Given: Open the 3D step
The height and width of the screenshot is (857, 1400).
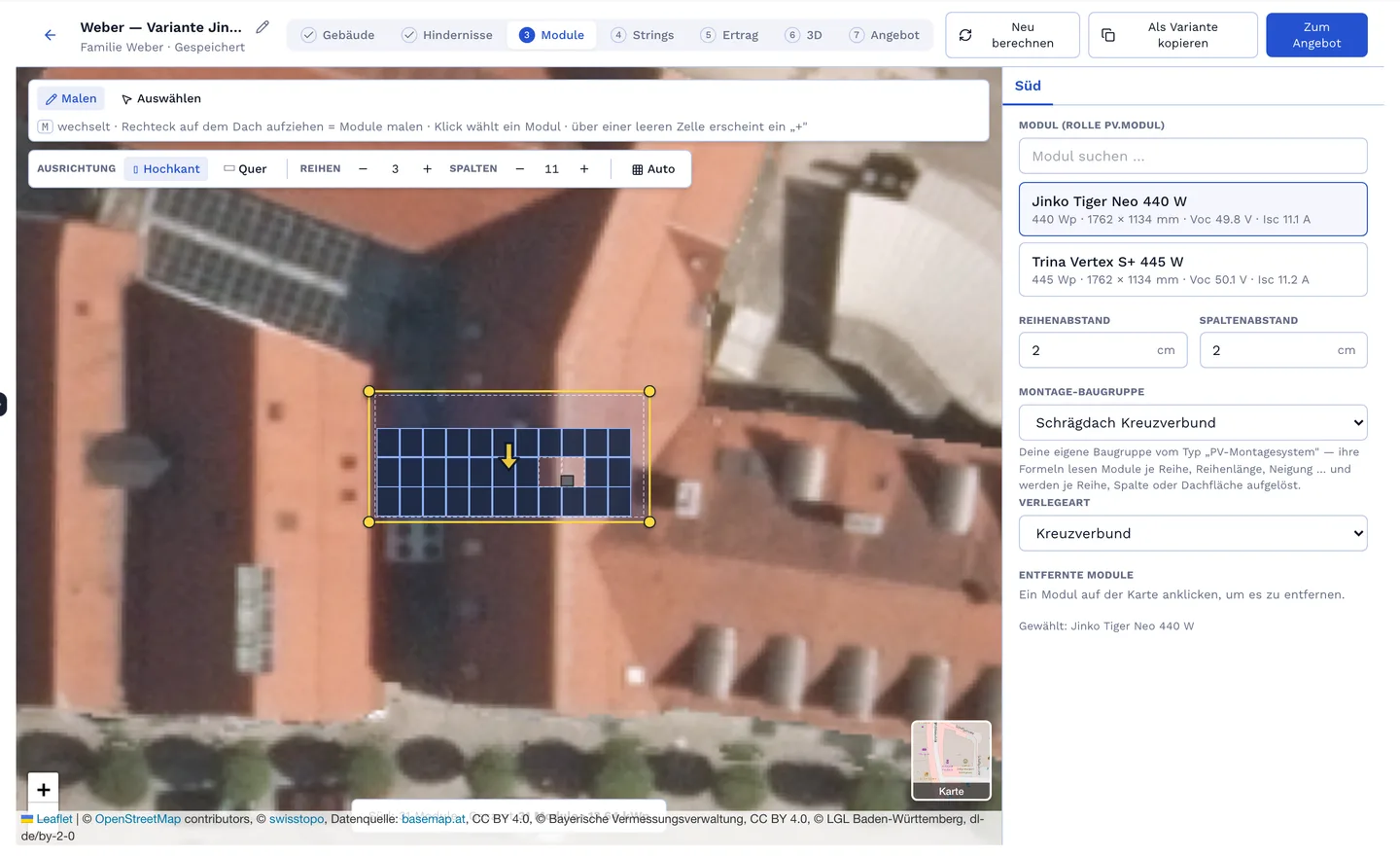Looking at the screenshot, I should [x=804, y=35].
